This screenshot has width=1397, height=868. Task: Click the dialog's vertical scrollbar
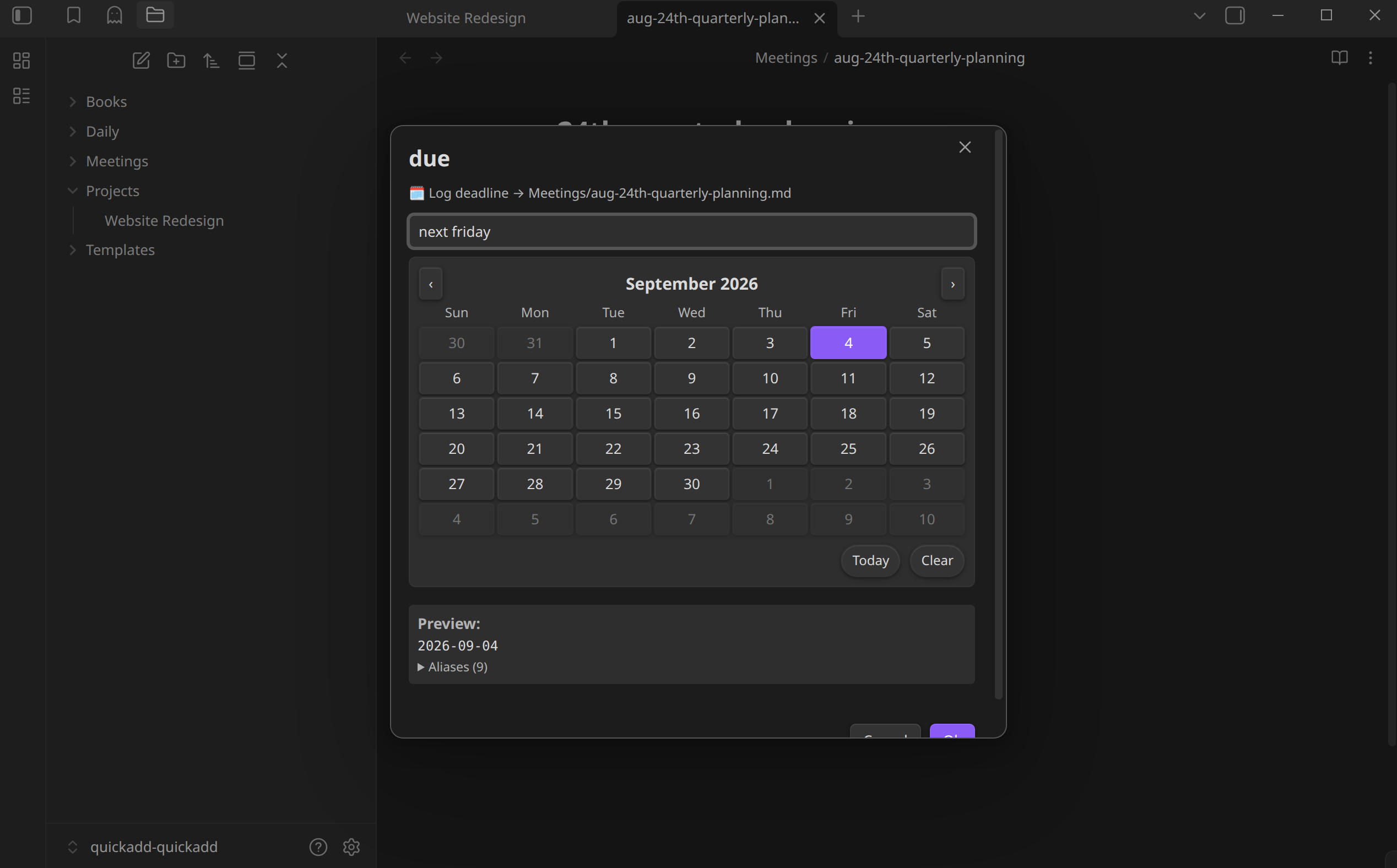[x=998, y=415]
